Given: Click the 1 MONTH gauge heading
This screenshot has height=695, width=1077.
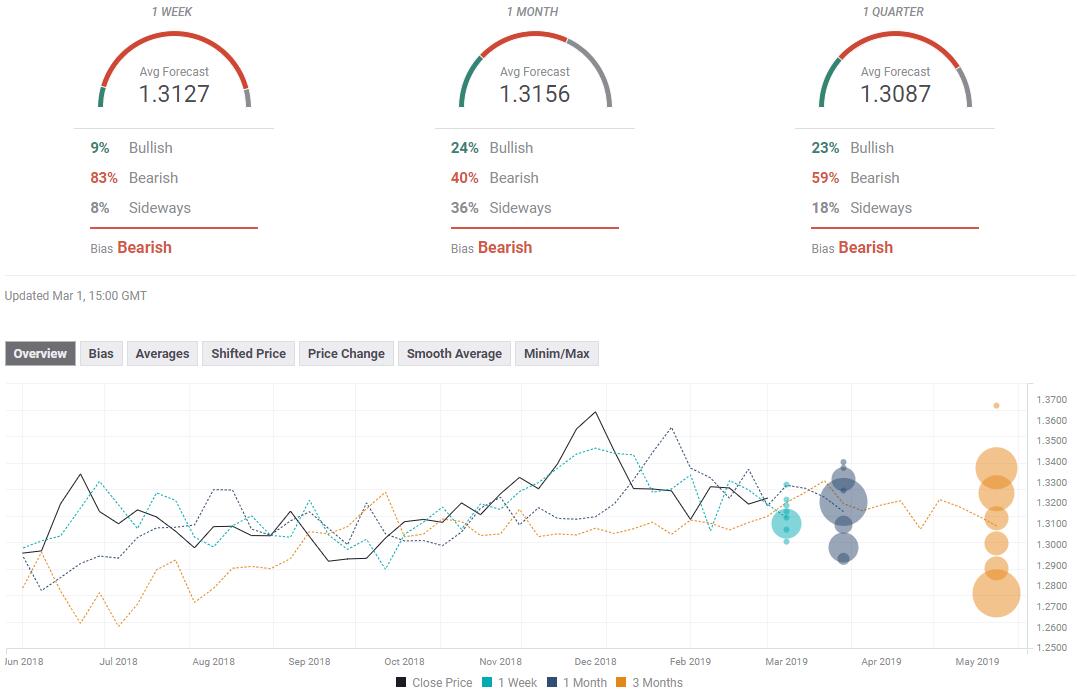Looking at the screenshot, I should (532, 12).
